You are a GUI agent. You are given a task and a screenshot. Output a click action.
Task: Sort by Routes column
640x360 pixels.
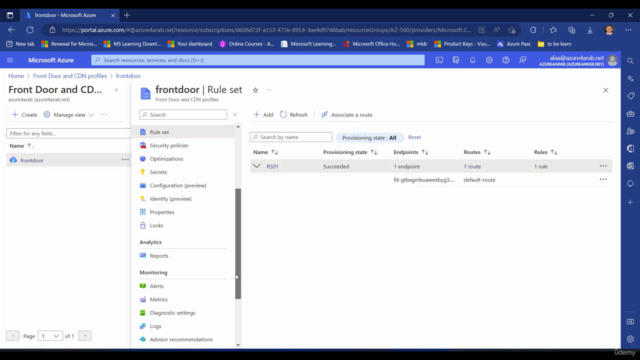pyautogui.click(x=477, y=152)
